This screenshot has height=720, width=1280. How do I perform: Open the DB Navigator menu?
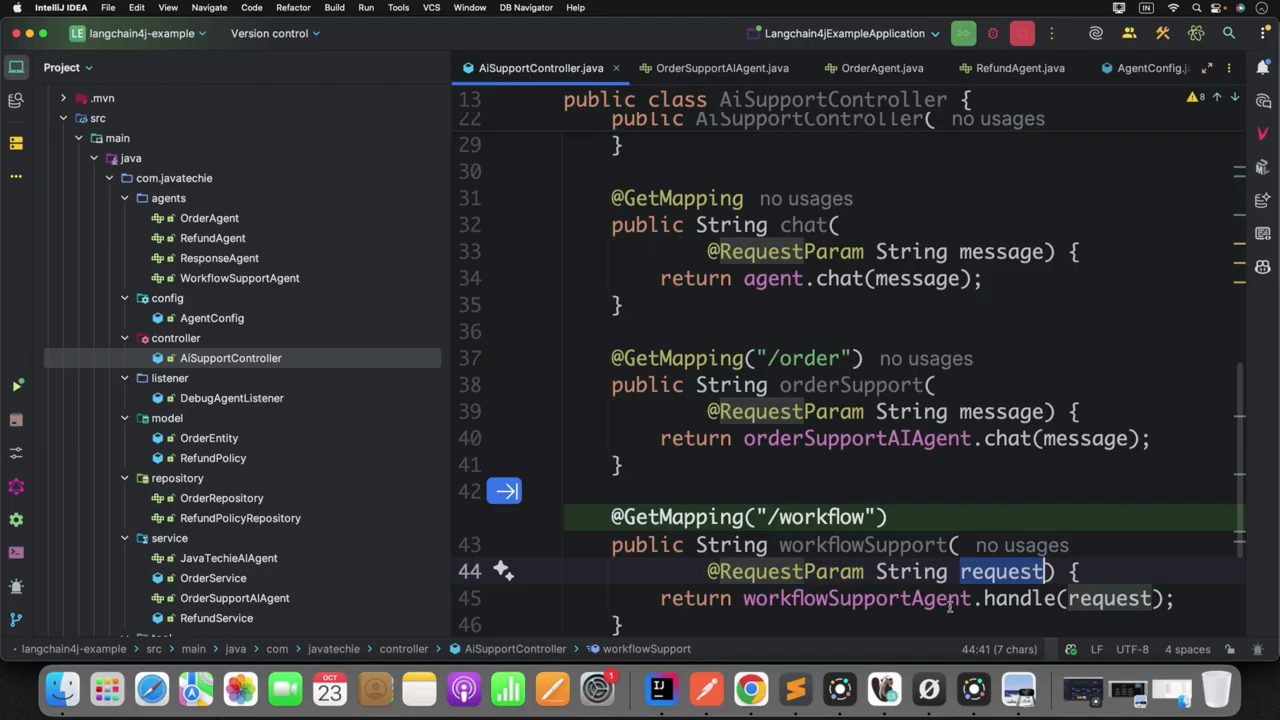pyautogui.click(x=526, y=7)
